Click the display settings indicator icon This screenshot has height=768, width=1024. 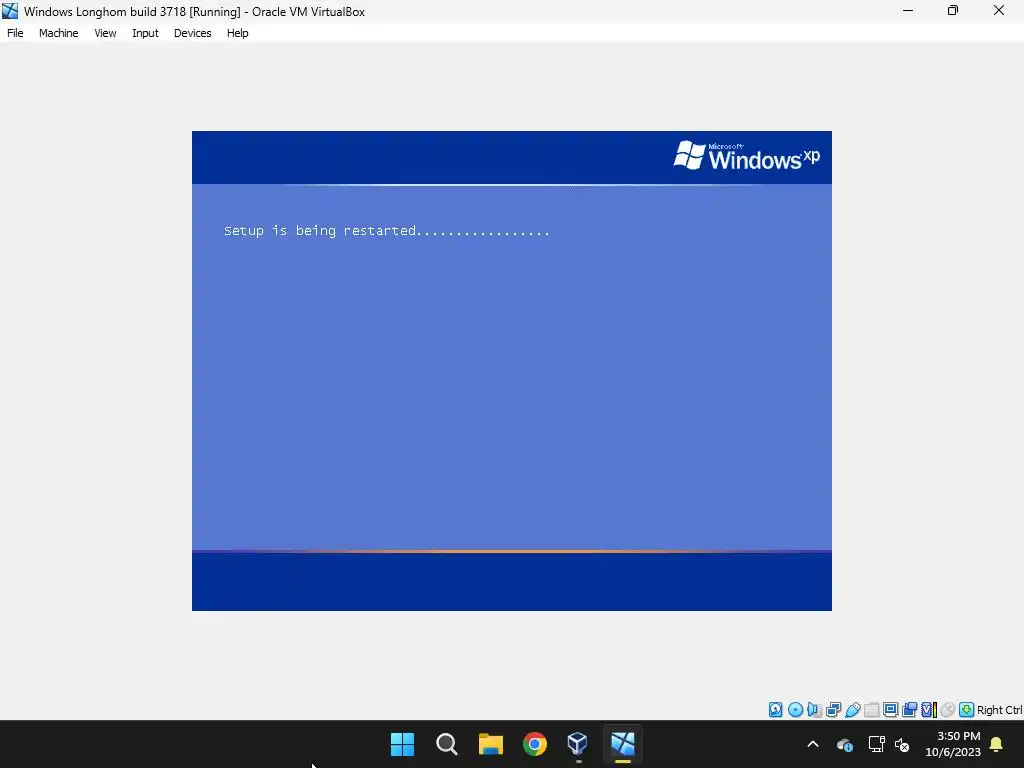point(890,709)
